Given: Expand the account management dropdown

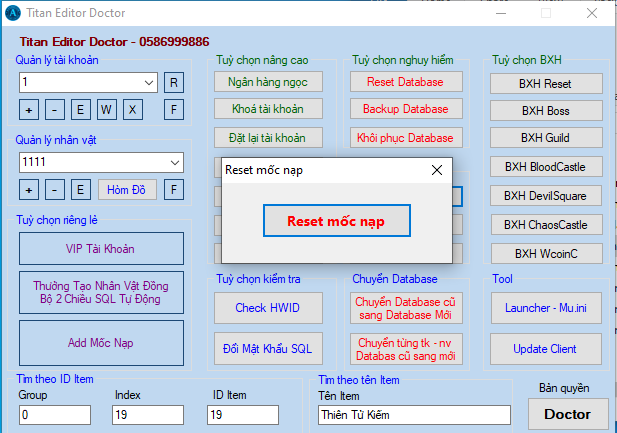Looking at the screenshot, I should tap(149, 82).
